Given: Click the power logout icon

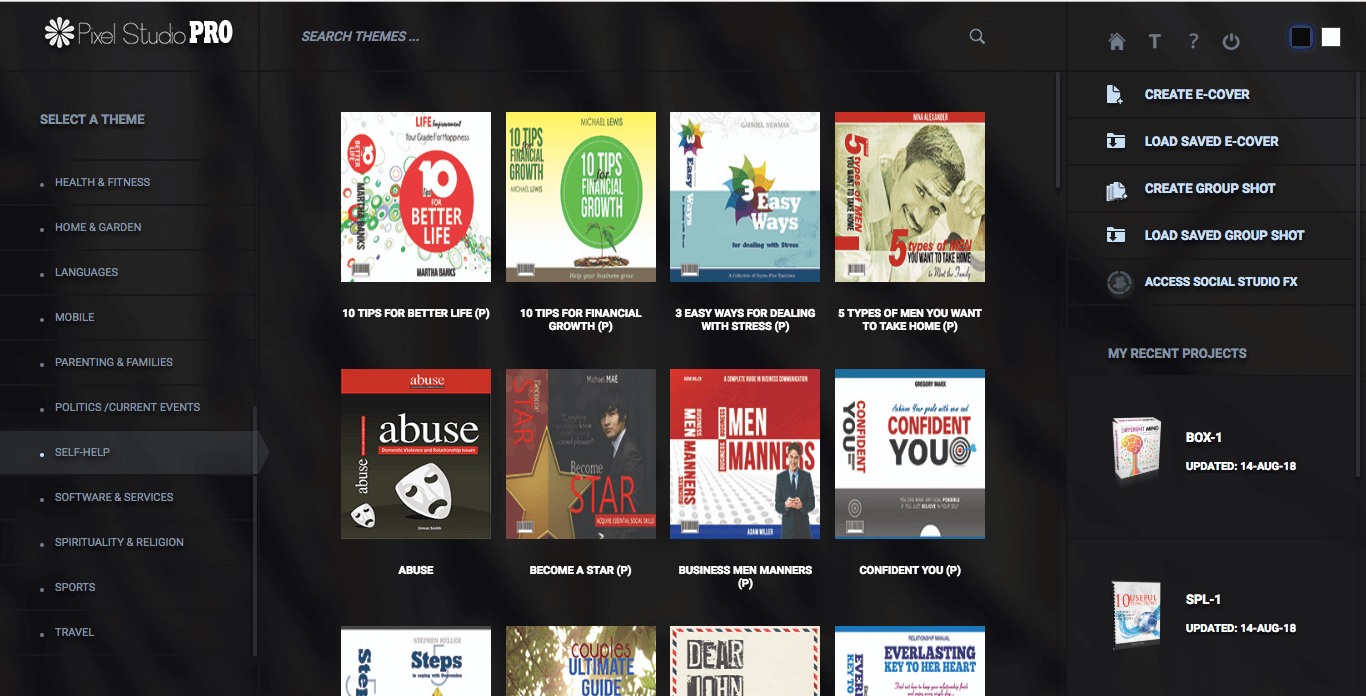Looking at the screenshot, I should (1231, 41).
